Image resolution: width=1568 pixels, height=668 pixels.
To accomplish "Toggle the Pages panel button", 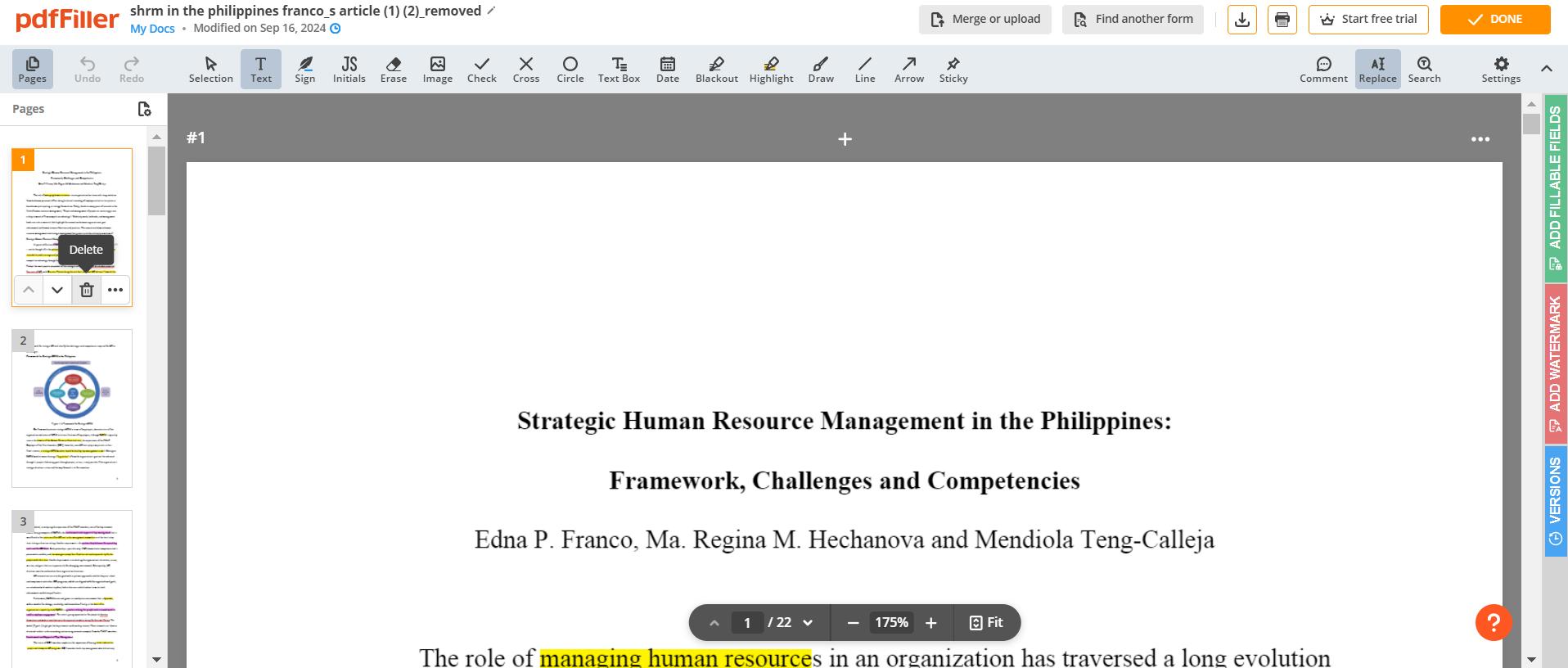I will pyautogui.click(x=32, y=69).
